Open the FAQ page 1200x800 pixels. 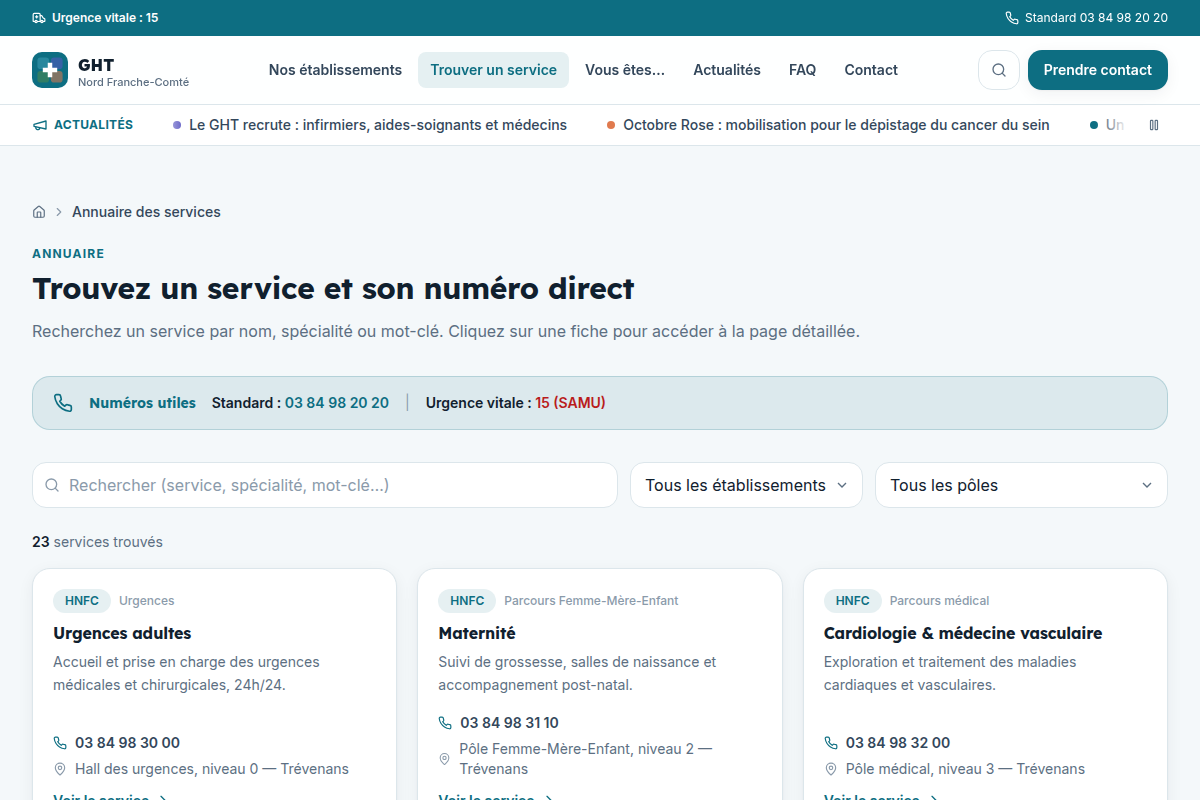point(802,70)
